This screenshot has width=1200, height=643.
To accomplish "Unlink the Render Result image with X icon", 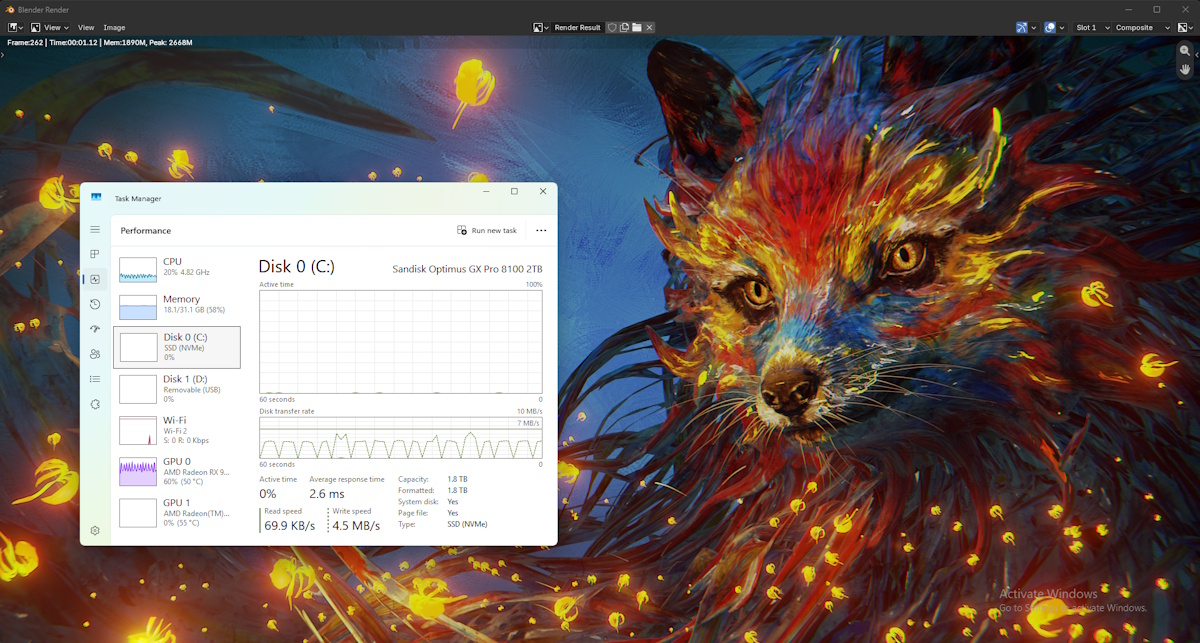I will [x=649, y=27].
